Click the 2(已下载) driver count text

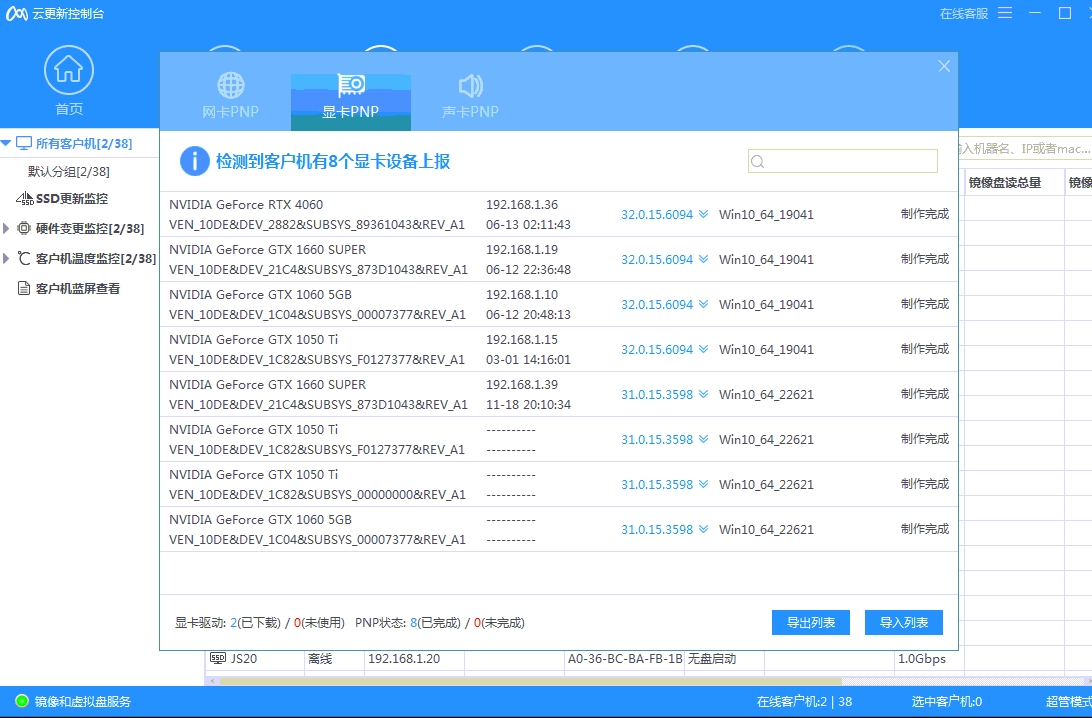(256, 623)
